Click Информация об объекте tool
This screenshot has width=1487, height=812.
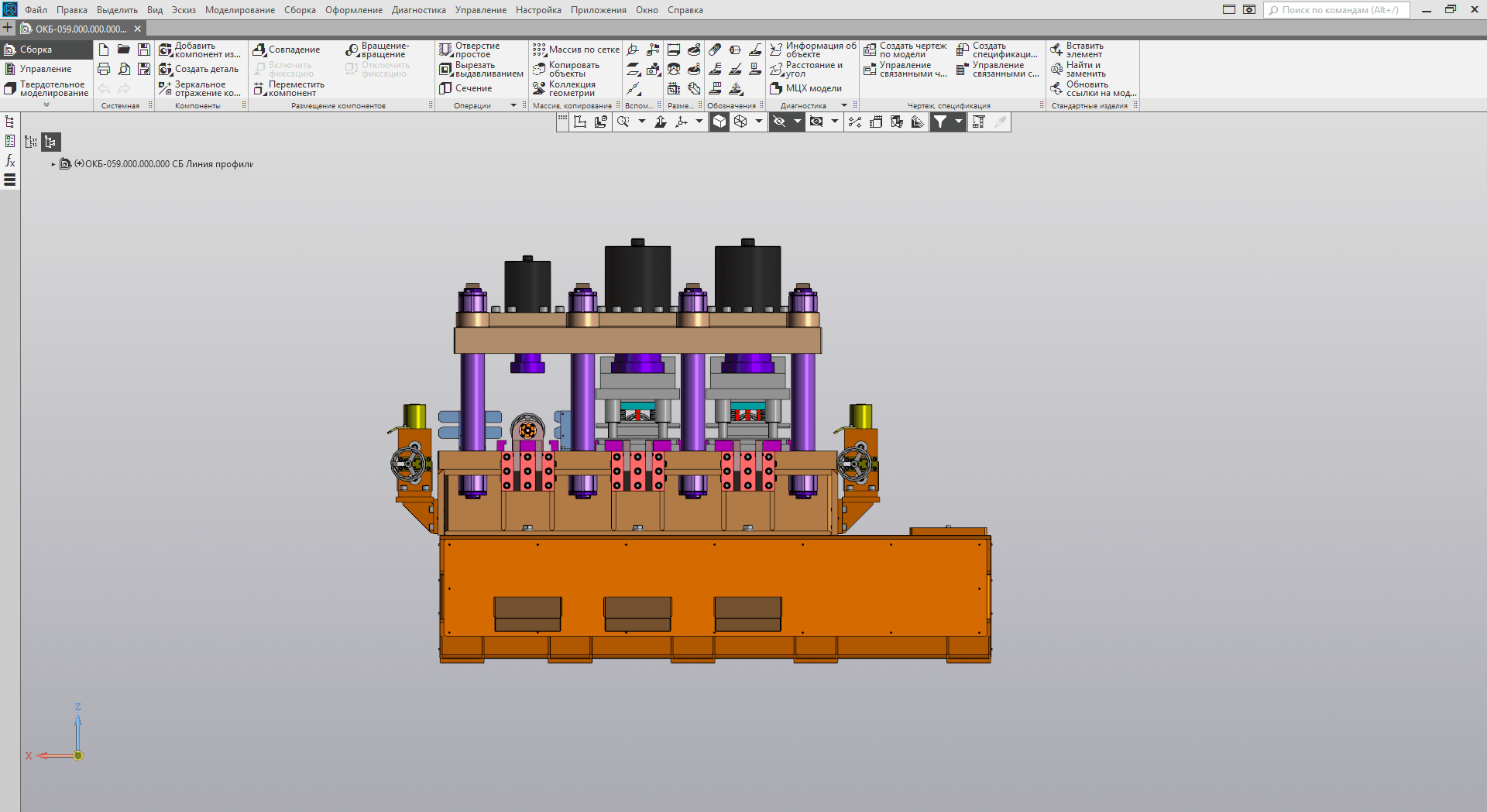(x=813, y=50)
